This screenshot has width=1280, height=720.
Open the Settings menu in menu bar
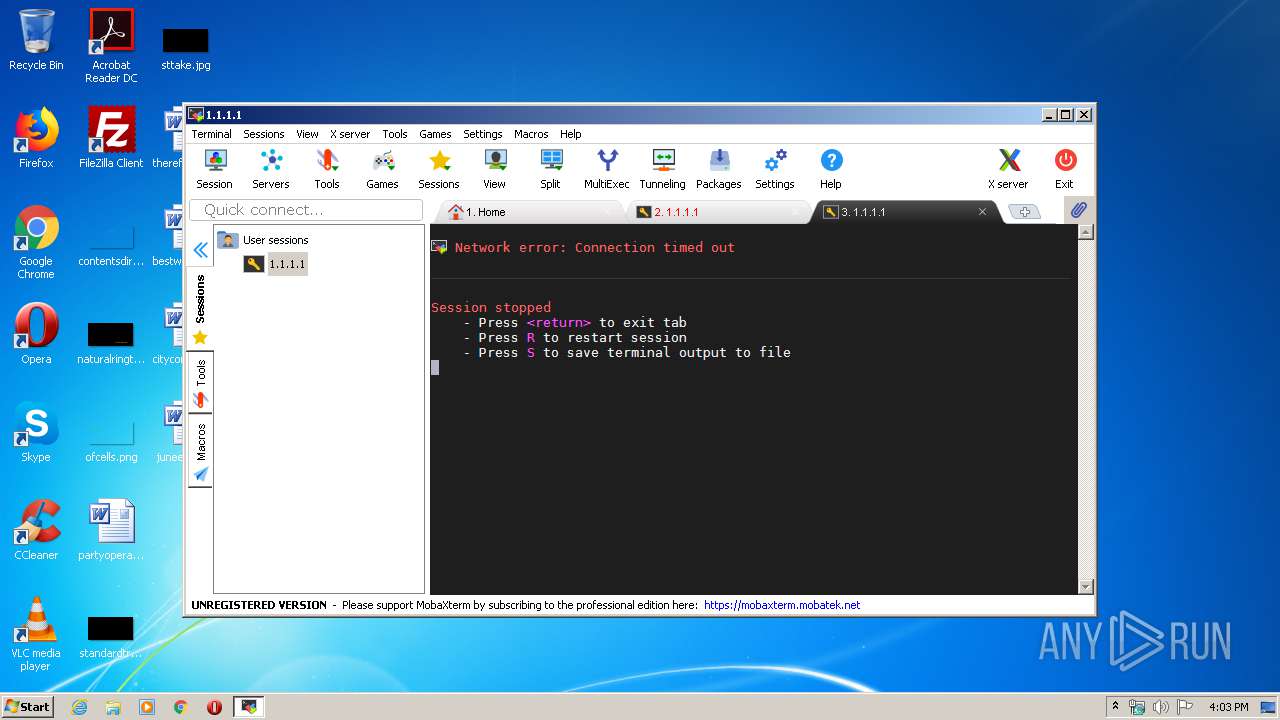point(483,134)
